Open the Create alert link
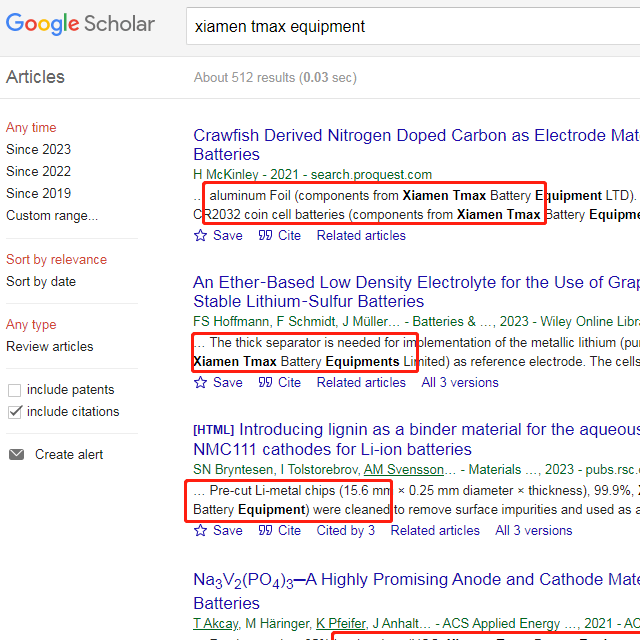Viewport: 640px width, 640px height. click(69, 454)
